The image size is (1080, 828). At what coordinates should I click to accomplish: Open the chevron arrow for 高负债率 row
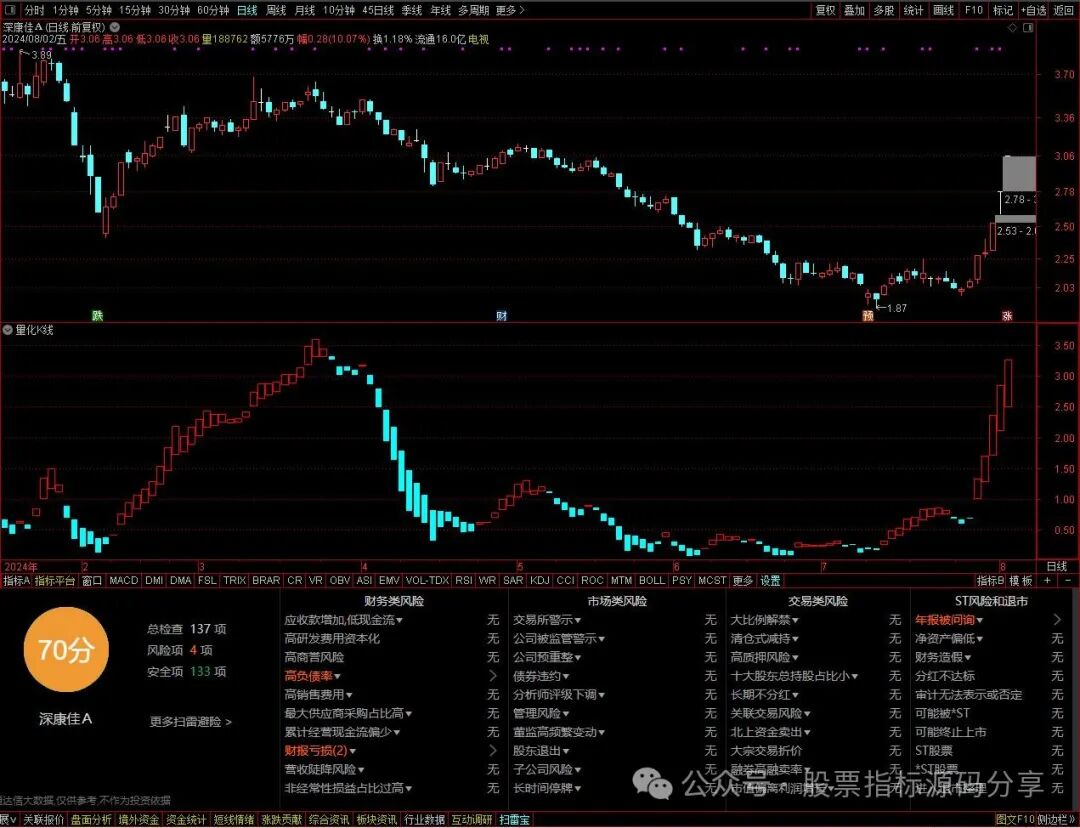(493, 676)
